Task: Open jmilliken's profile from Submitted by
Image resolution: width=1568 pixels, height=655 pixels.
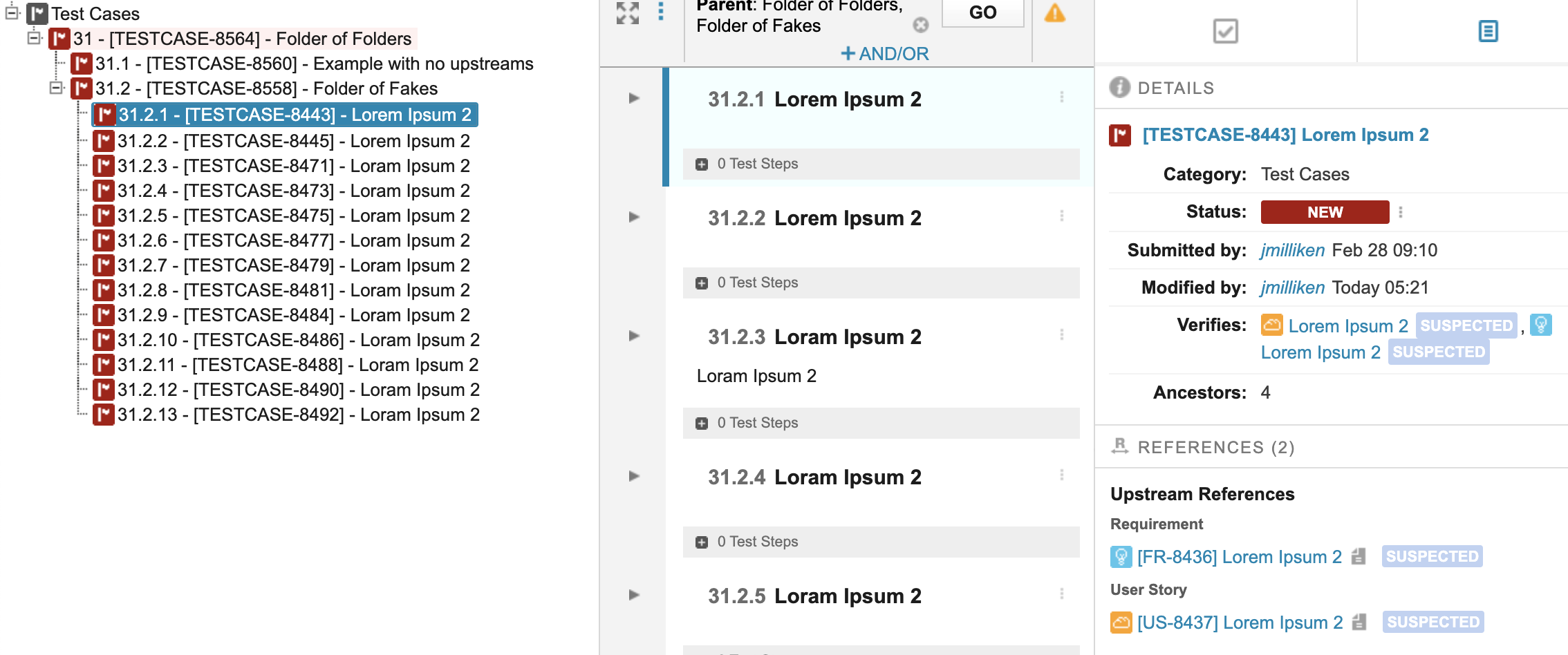Action: click(1293, 250)
